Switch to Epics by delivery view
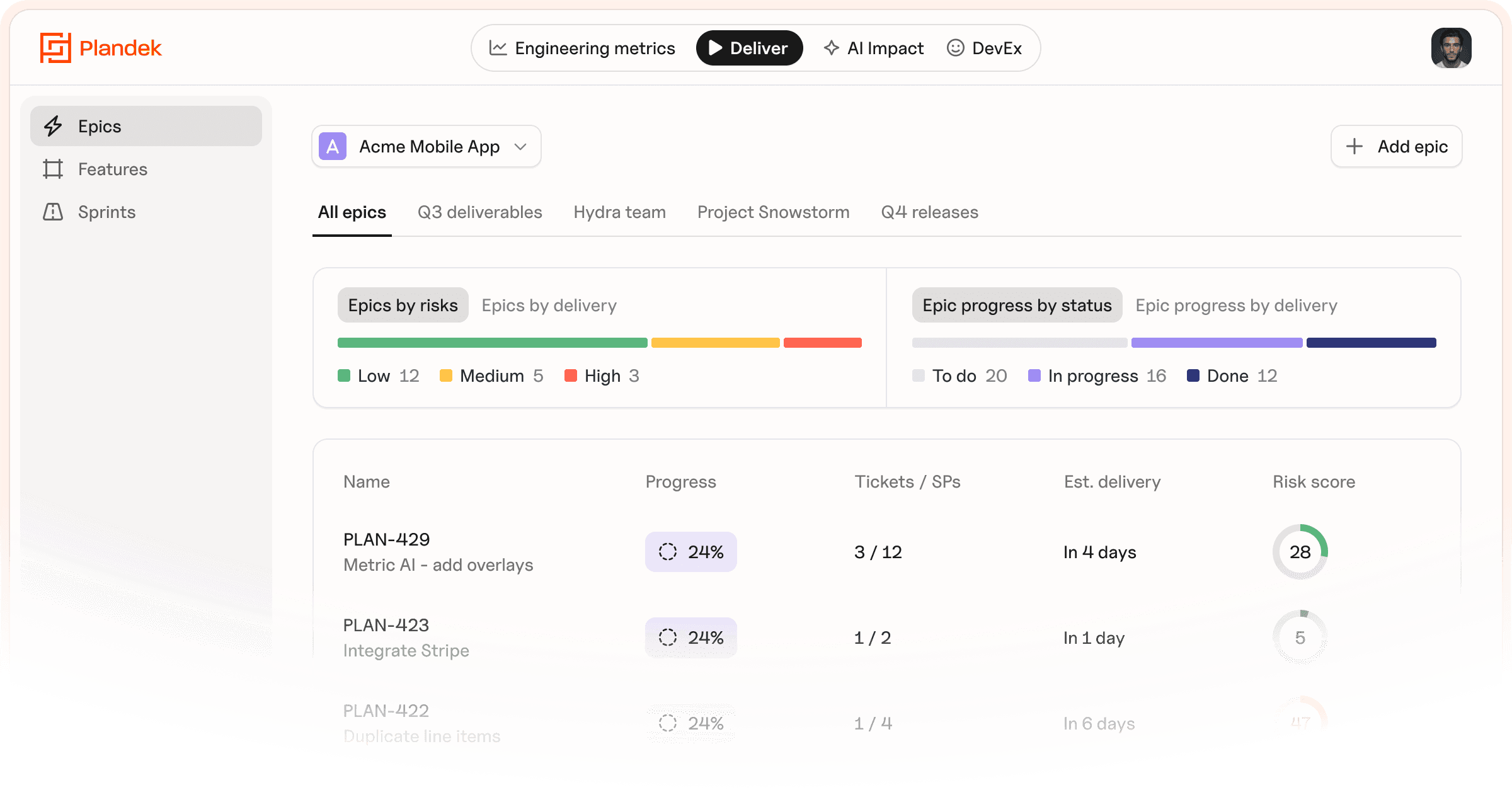 pos(549,306)
